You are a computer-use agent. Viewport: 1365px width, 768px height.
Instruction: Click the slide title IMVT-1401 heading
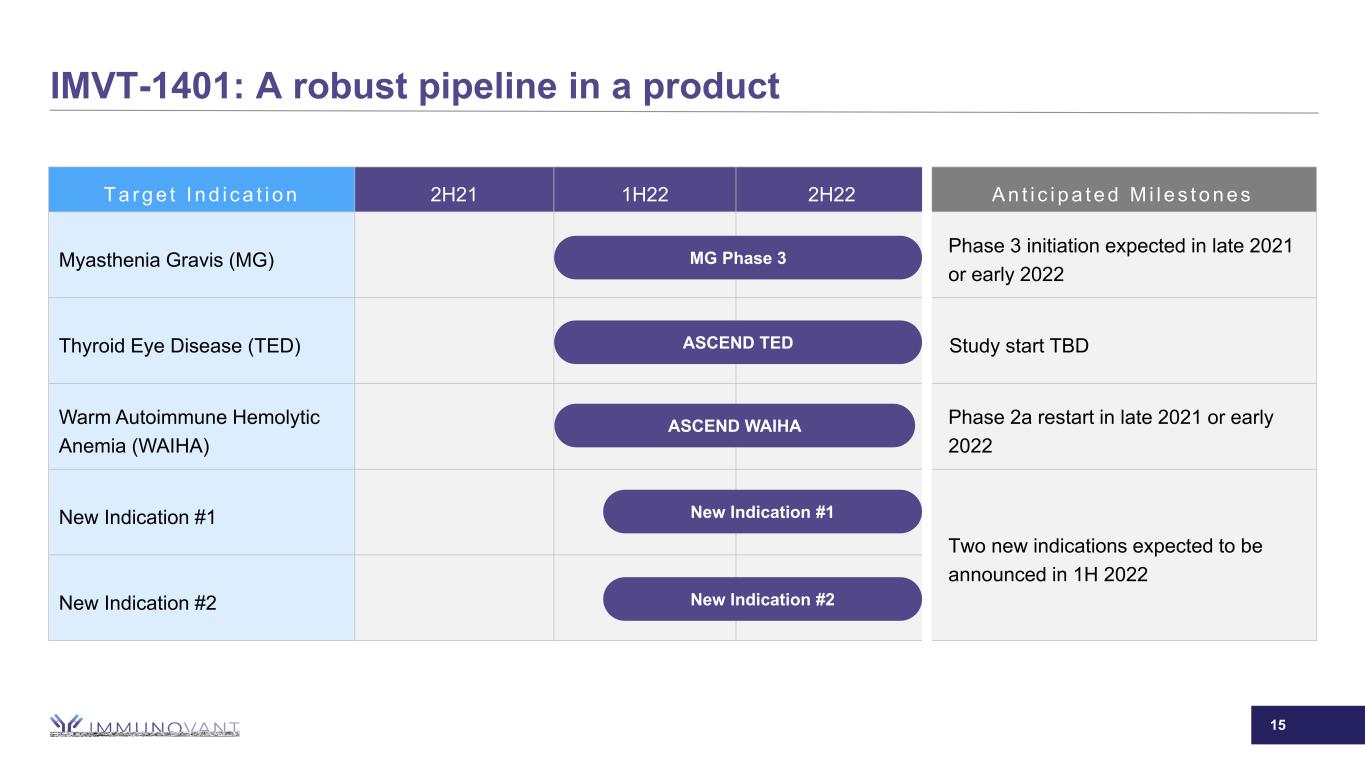click(x=415, y=87)
